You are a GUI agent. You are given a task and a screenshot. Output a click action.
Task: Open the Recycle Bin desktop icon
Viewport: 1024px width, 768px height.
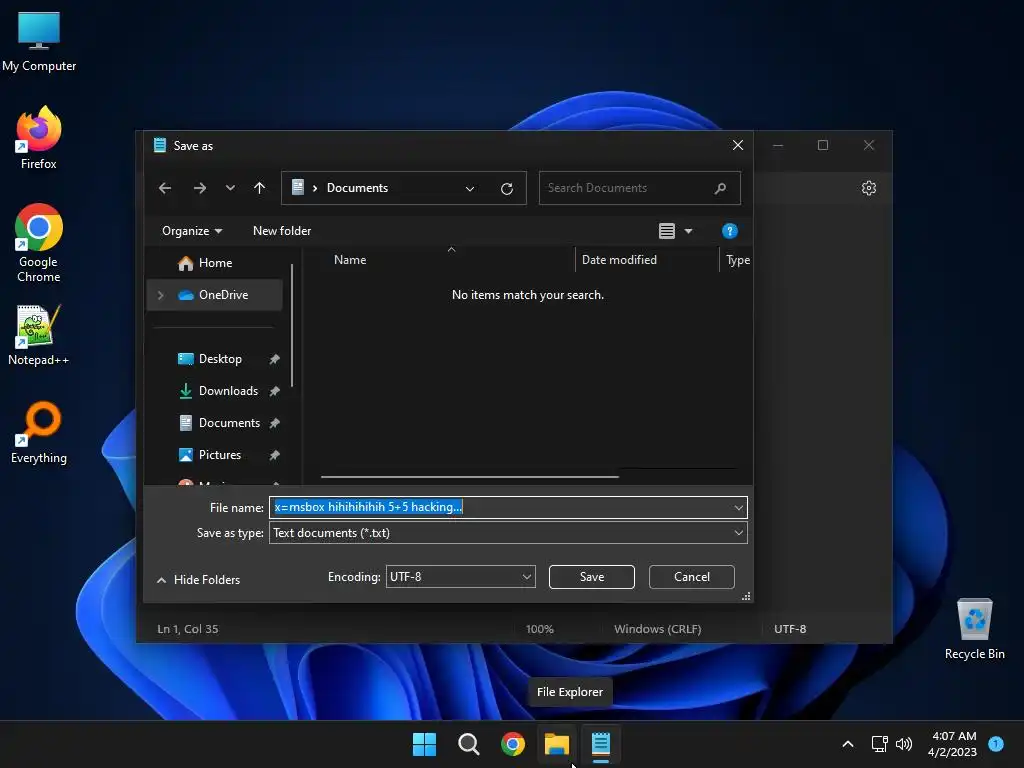(x=974, y=630)
